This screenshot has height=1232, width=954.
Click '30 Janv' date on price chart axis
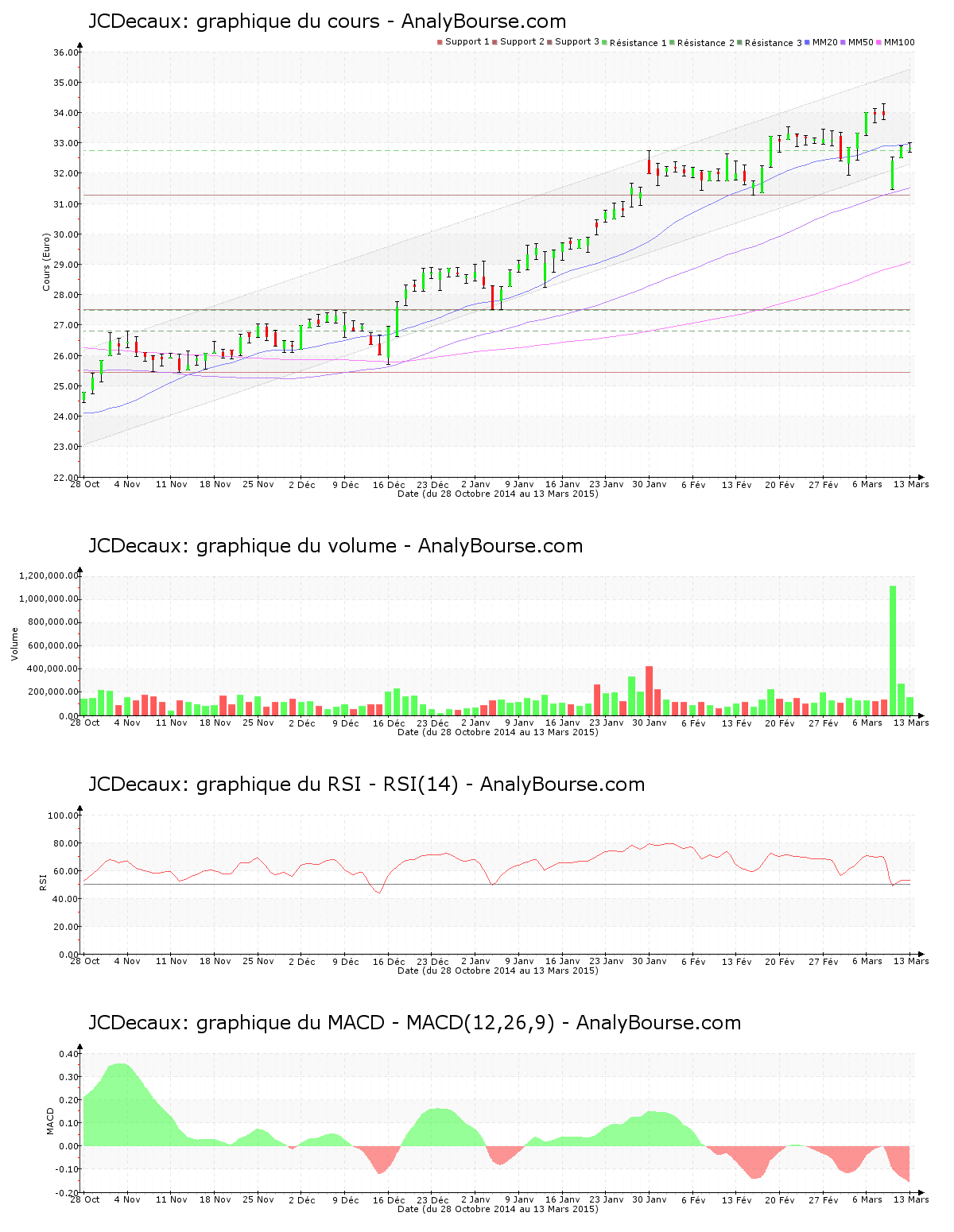(650, 484)
